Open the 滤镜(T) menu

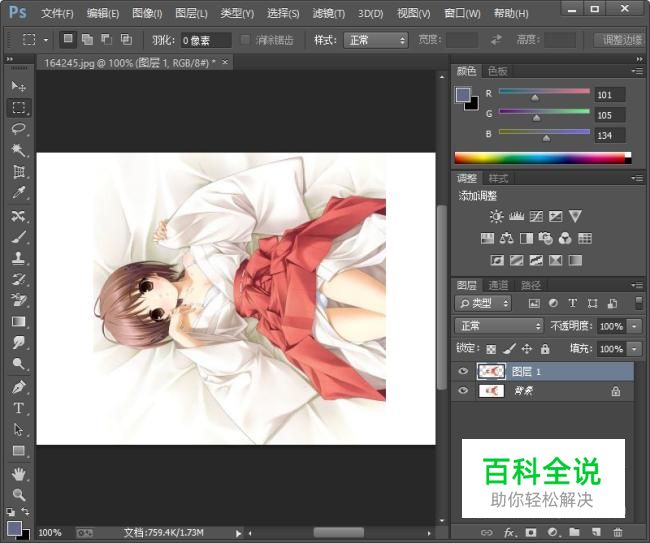[328, 13]
